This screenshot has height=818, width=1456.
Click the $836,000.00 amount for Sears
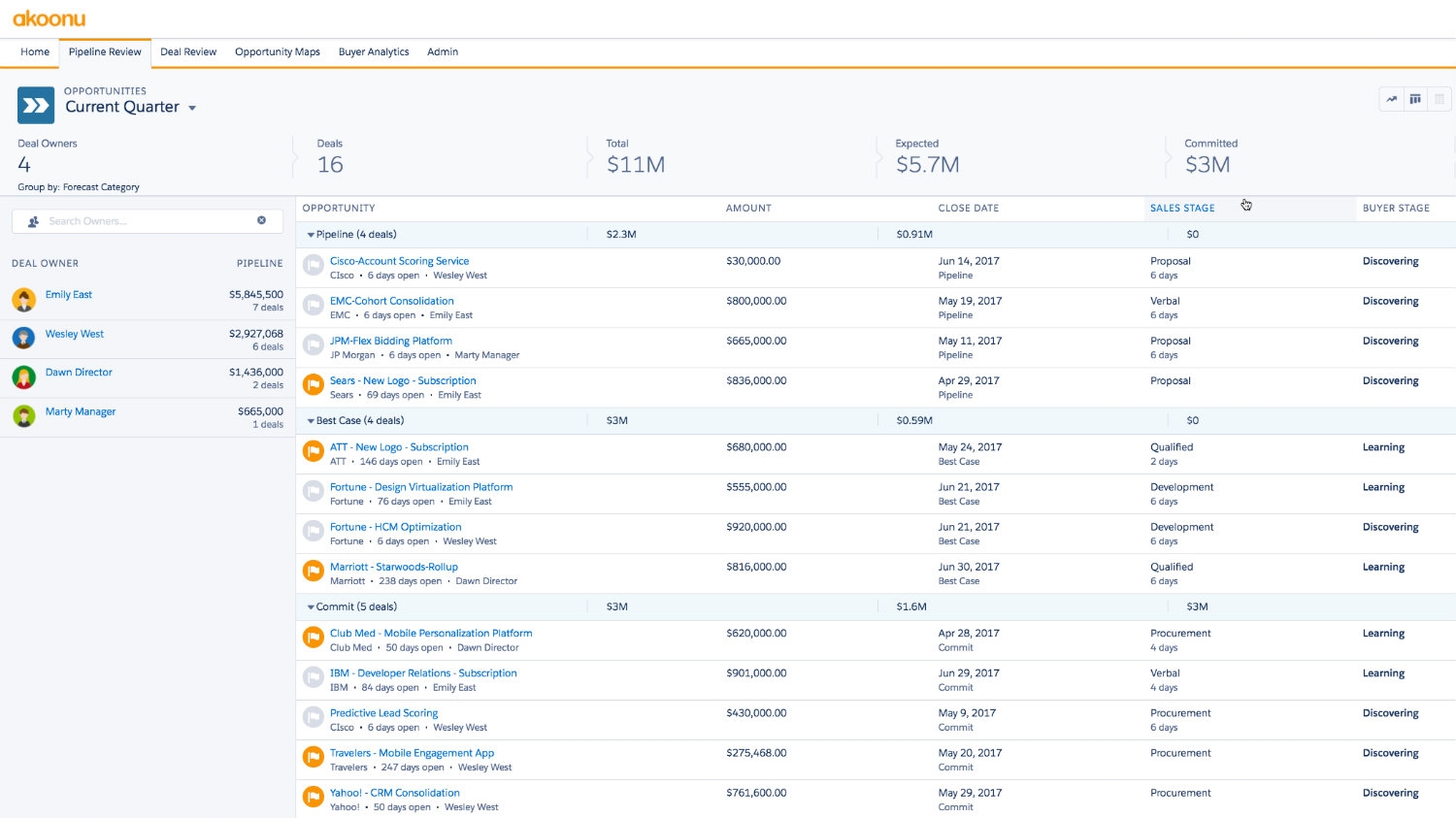[x=756, y=380]
